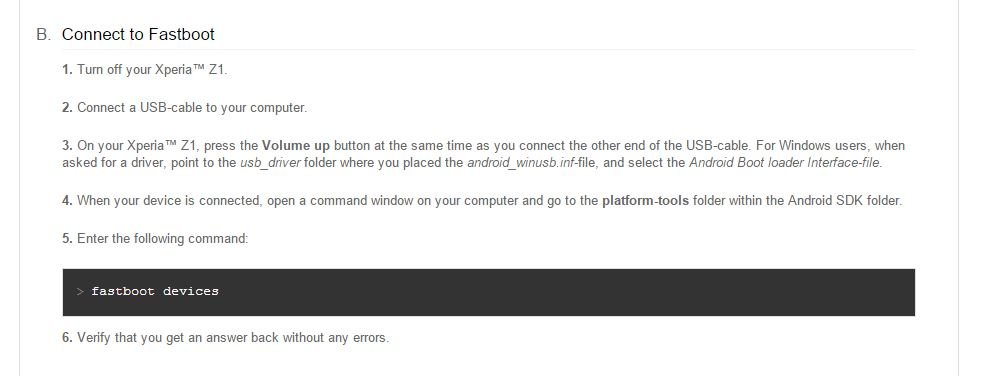Click the section letter "B." marker
This screenshot has height=376, width=992.
click(43, 34)
